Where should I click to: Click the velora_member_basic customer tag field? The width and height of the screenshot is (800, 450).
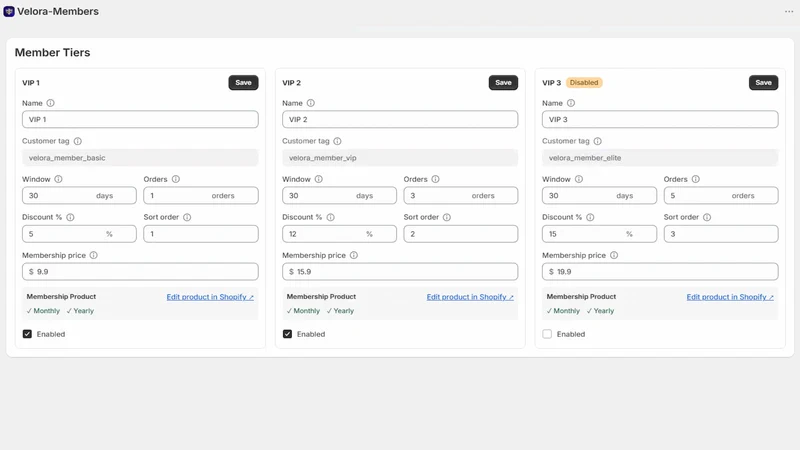(x=140, y=158)
